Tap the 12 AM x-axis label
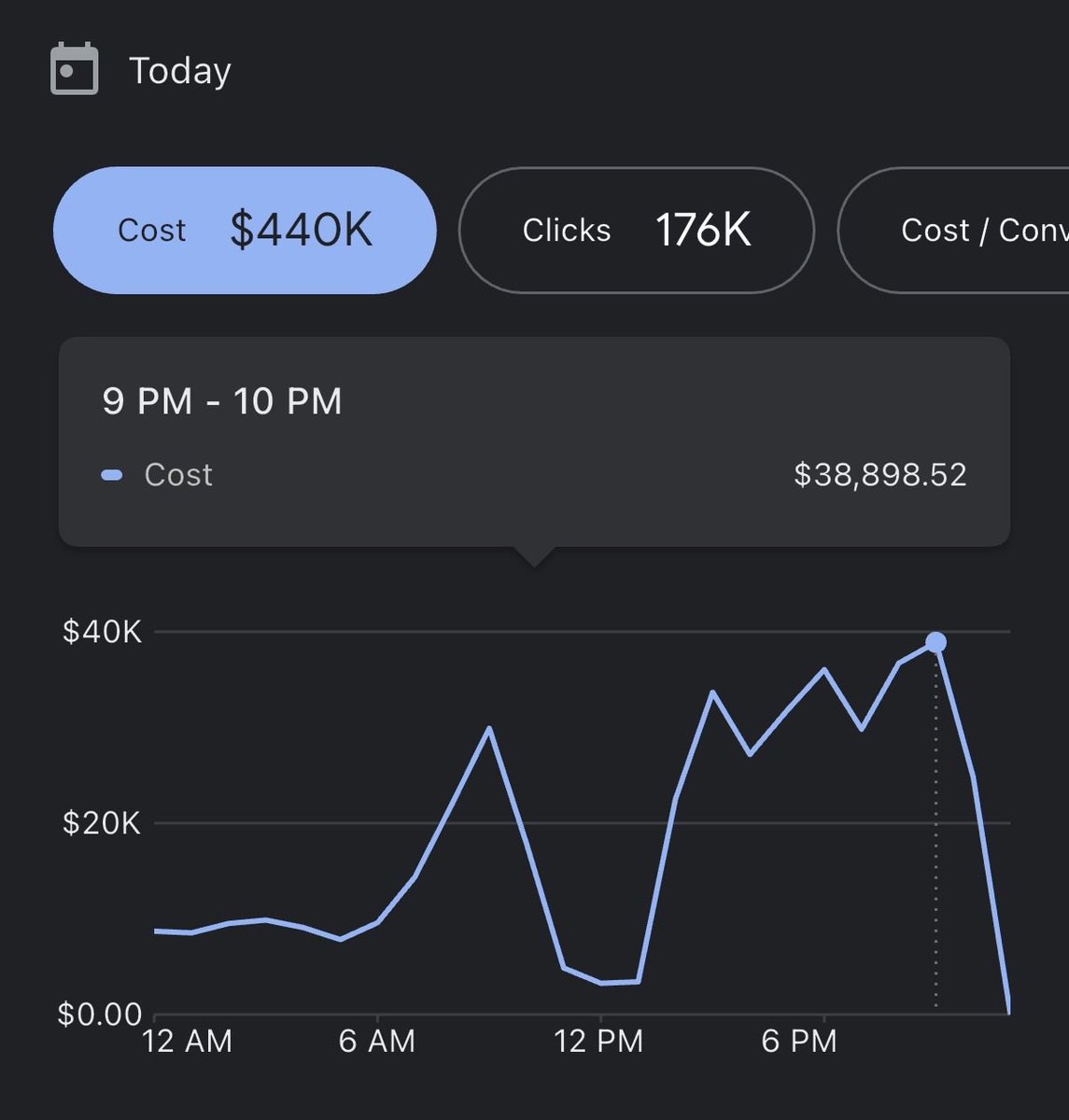 187,1041
